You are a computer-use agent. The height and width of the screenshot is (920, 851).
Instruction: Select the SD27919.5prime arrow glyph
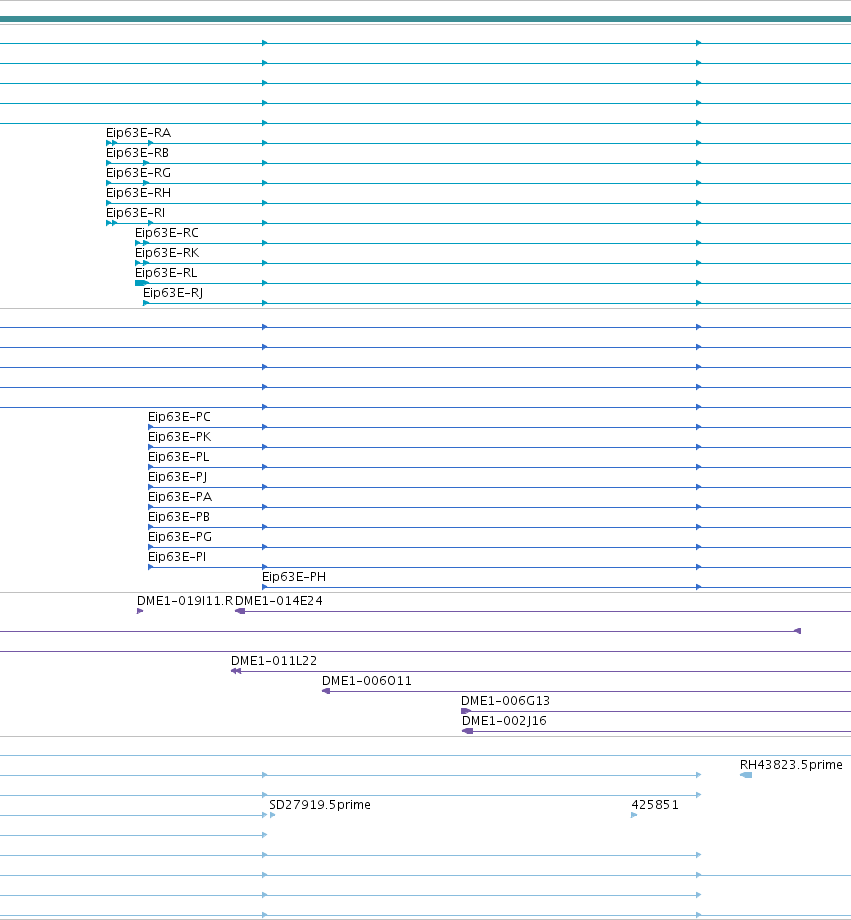click(x=272, y=815)
